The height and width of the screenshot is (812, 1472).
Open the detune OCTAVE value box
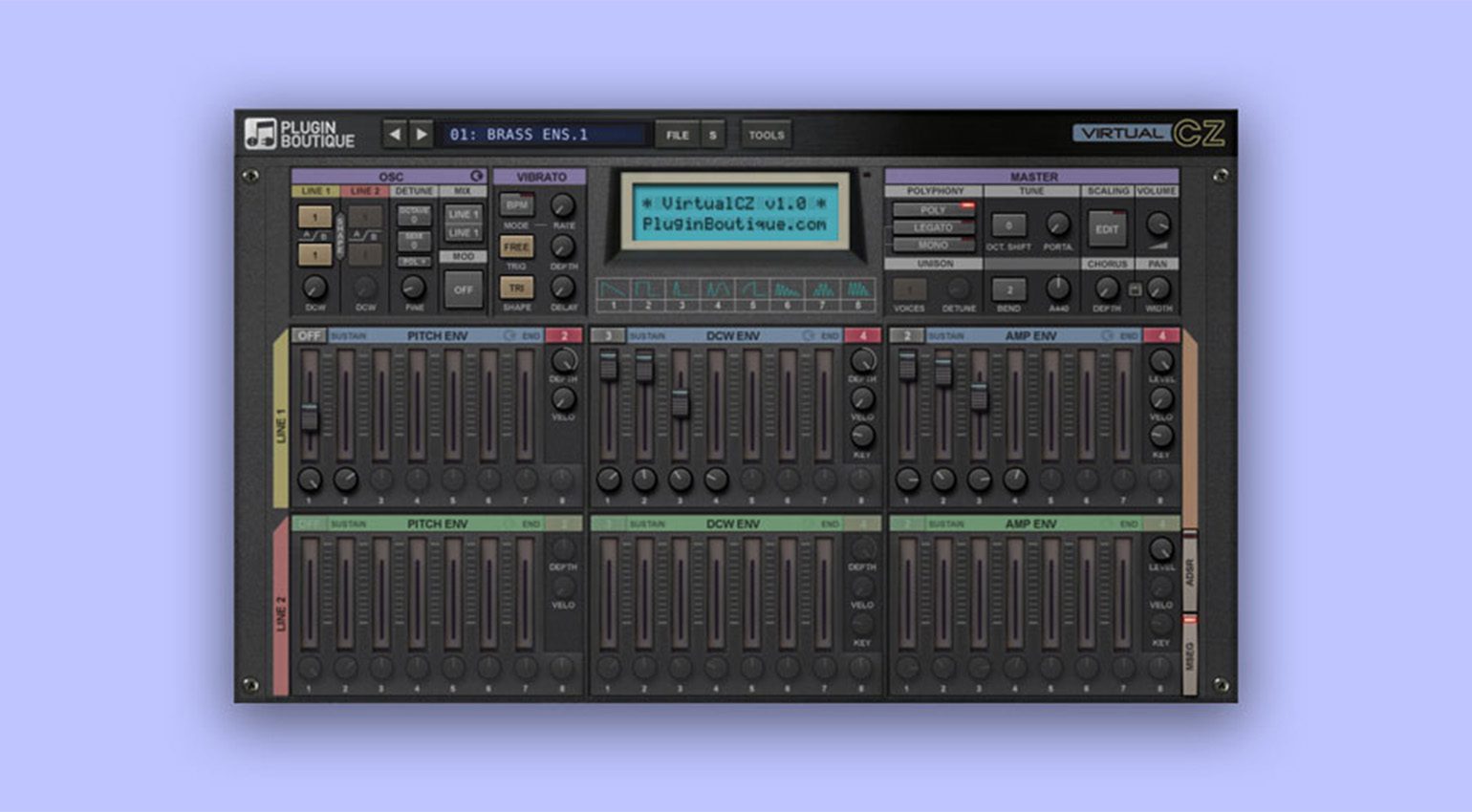(414, 216)
